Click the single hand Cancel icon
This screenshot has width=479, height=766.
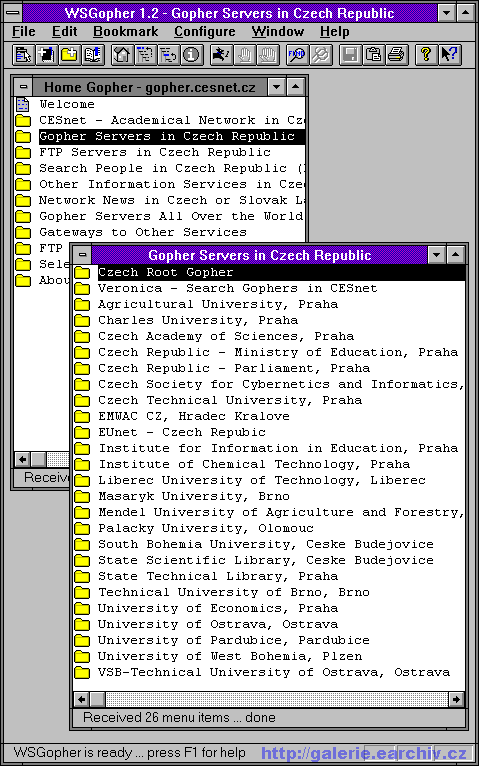pos(245,55)
